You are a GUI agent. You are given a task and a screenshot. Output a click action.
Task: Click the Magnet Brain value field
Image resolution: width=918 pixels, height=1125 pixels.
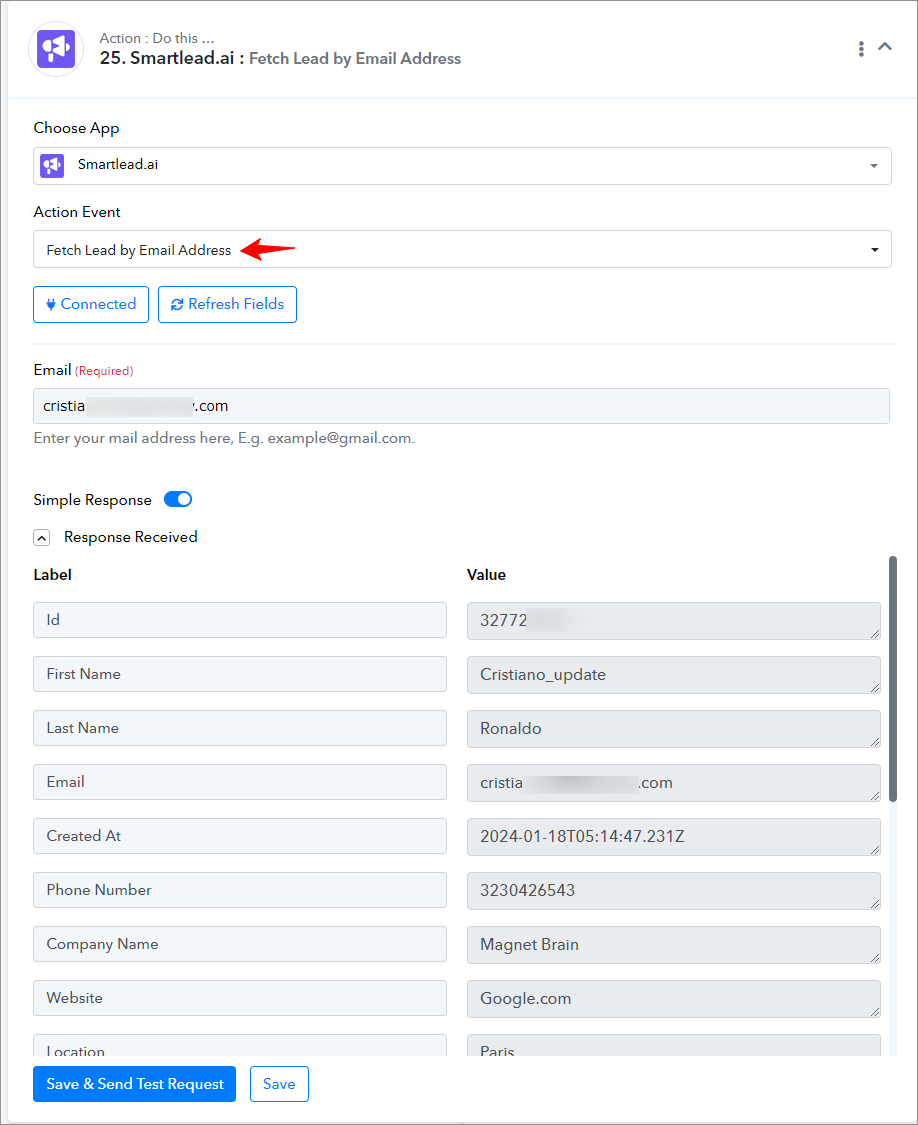pyautogui.click(x=673, y=945)
